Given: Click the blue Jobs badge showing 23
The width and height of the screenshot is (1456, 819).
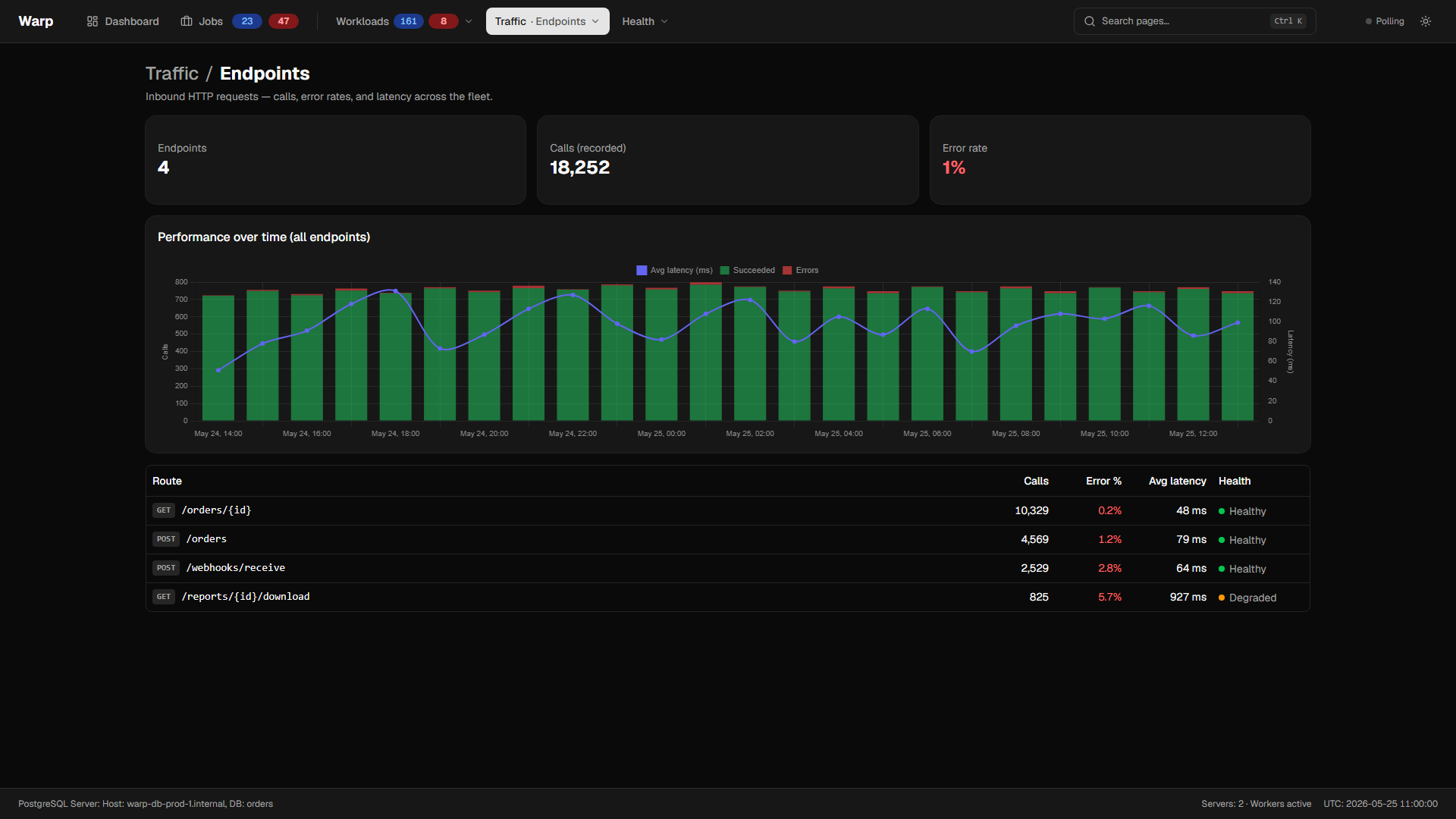Looking at the screenshot, I should [x=247, y=21].
